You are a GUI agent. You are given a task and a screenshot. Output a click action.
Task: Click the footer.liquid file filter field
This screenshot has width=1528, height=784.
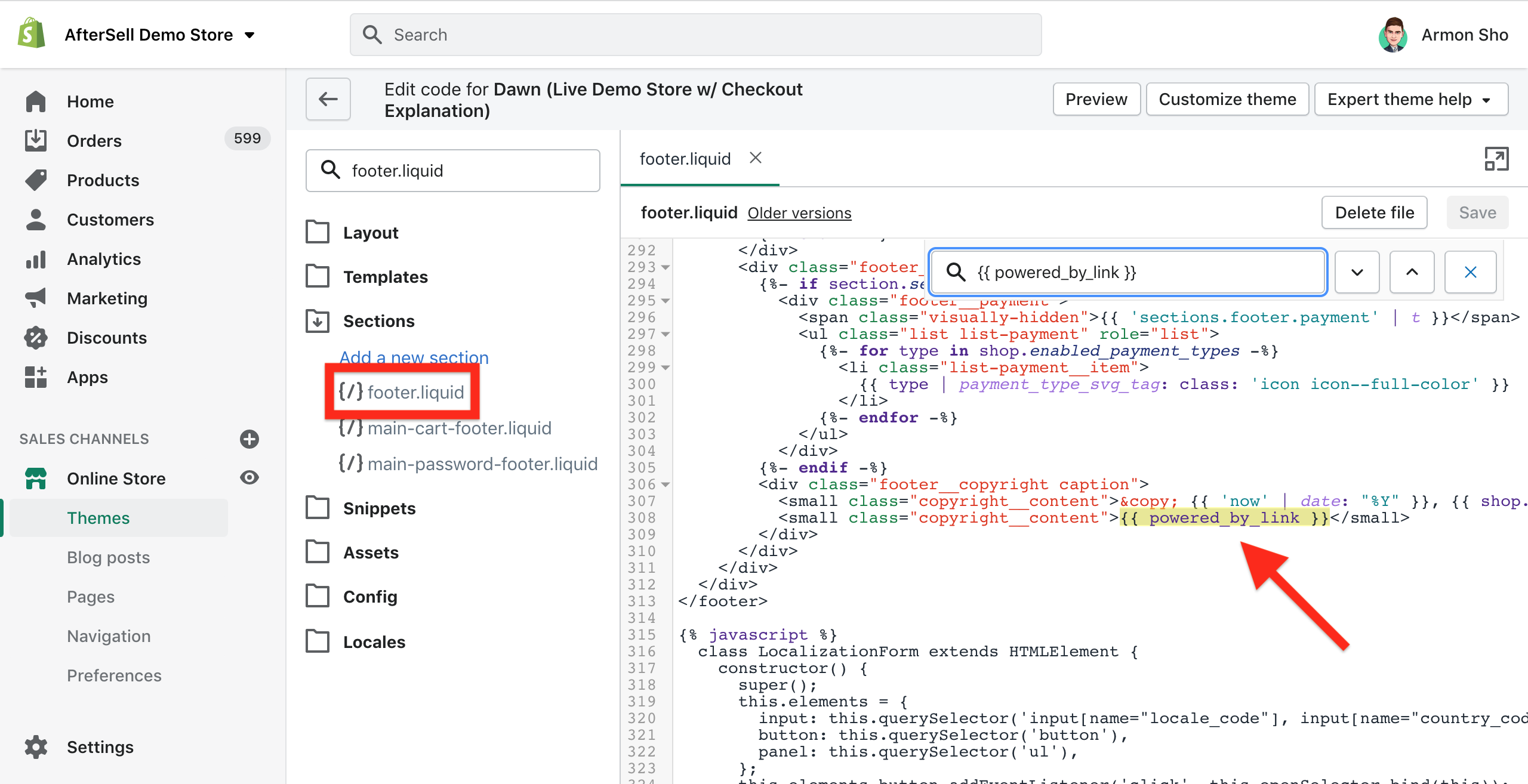pos(454,171)
